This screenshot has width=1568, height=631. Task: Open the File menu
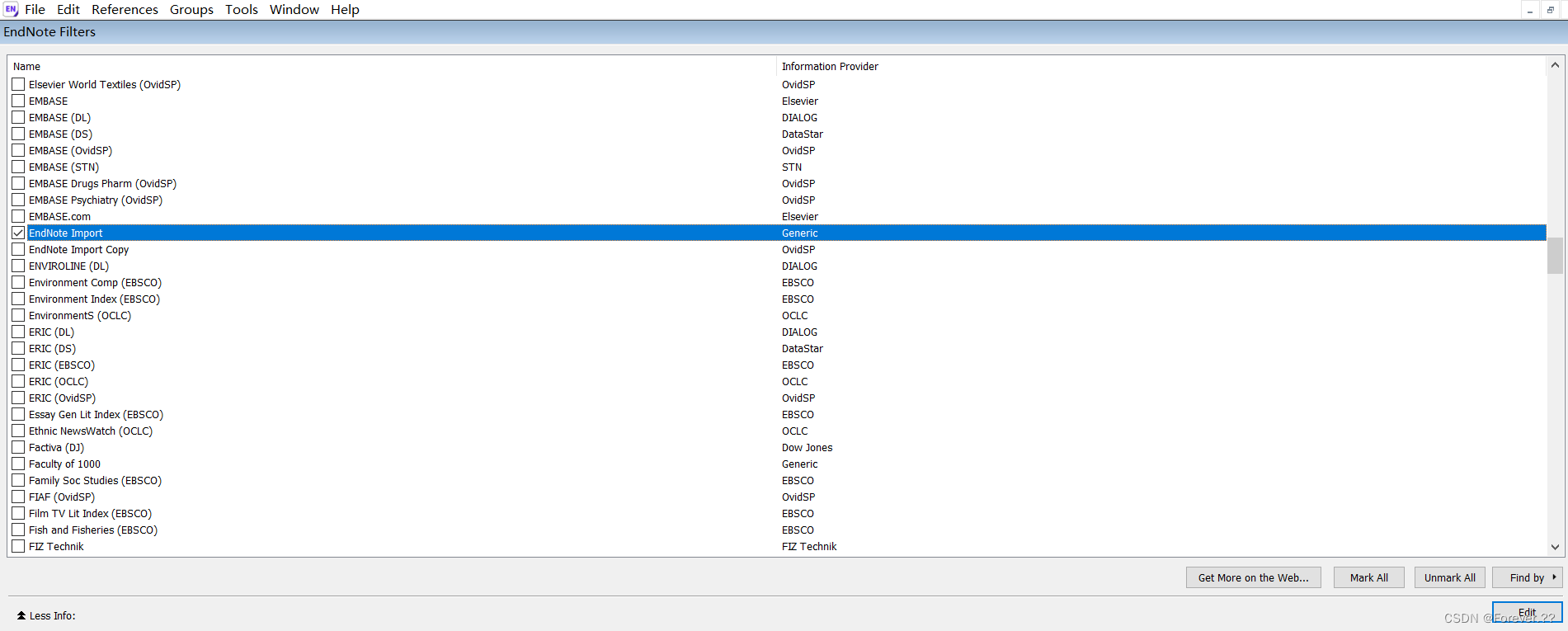pos(35,9)
